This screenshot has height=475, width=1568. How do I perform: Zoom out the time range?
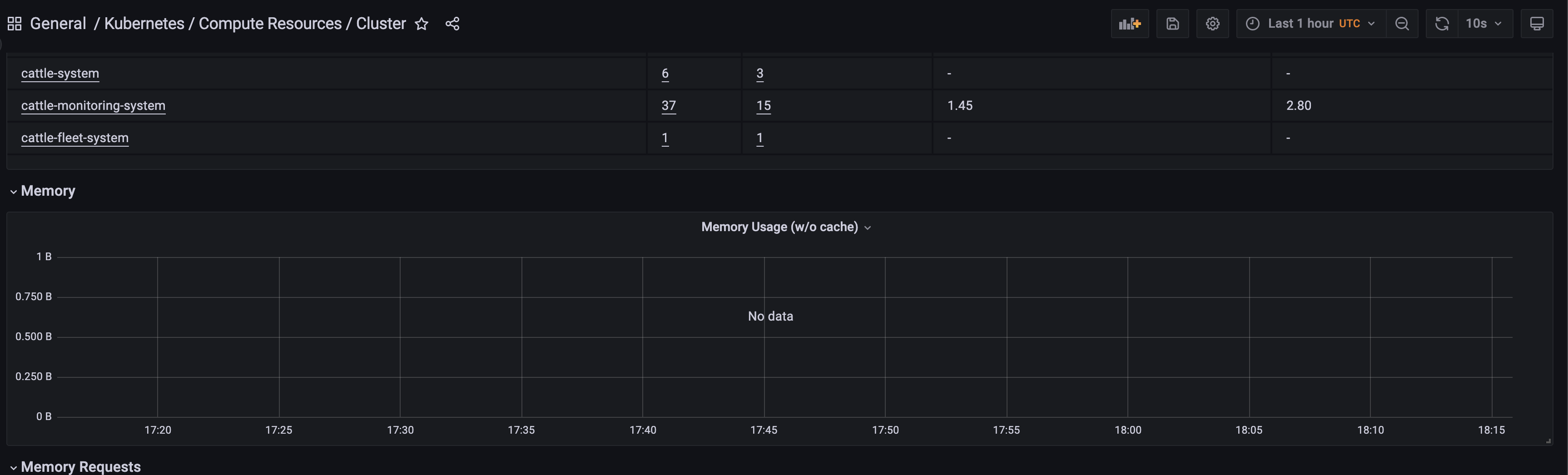[1402, 23]
